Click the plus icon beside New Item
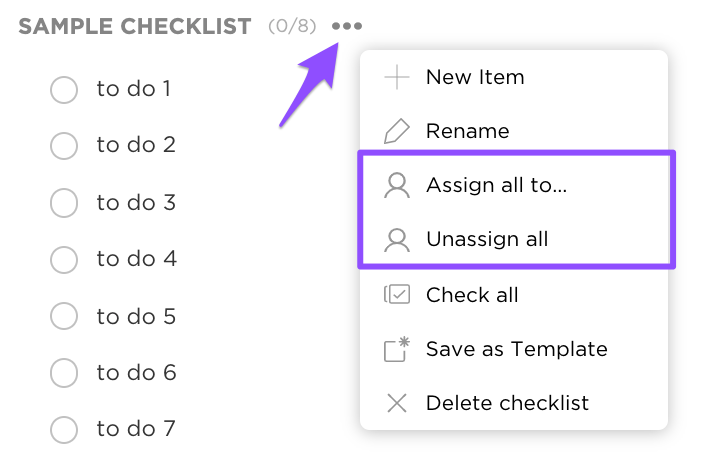 point(397,78)
